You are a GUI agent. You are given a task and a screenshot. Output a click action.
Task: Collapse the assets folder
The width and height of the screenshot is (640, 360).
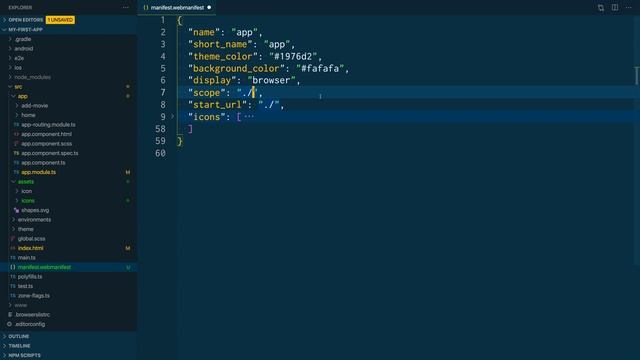click(25, 182)
